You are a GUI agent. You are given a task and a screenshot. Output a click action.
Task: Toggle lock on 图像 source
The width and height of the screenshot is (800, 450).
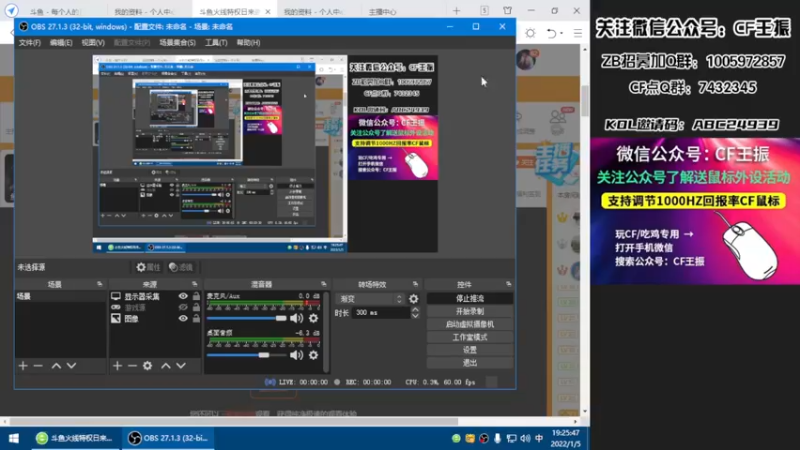[196, 318]
